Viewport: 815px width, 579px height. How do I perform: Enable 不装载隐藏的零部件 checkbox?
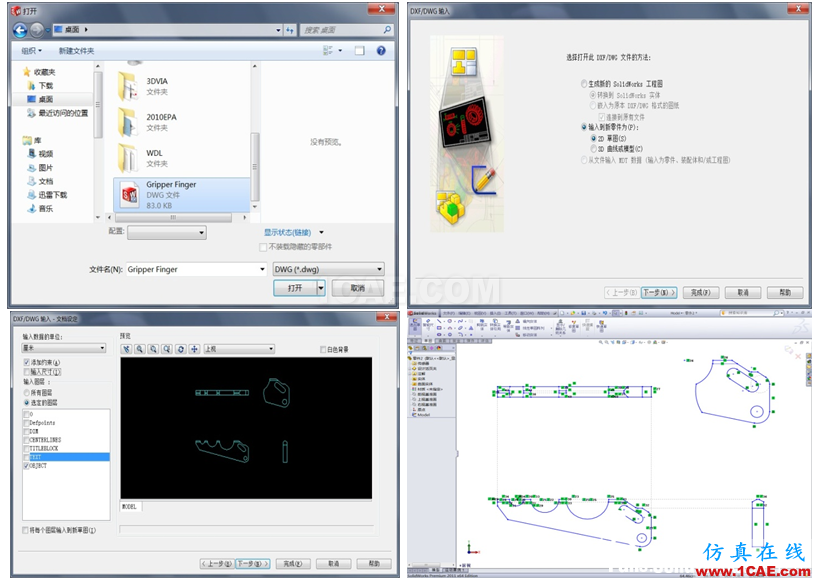coord(263,247)
